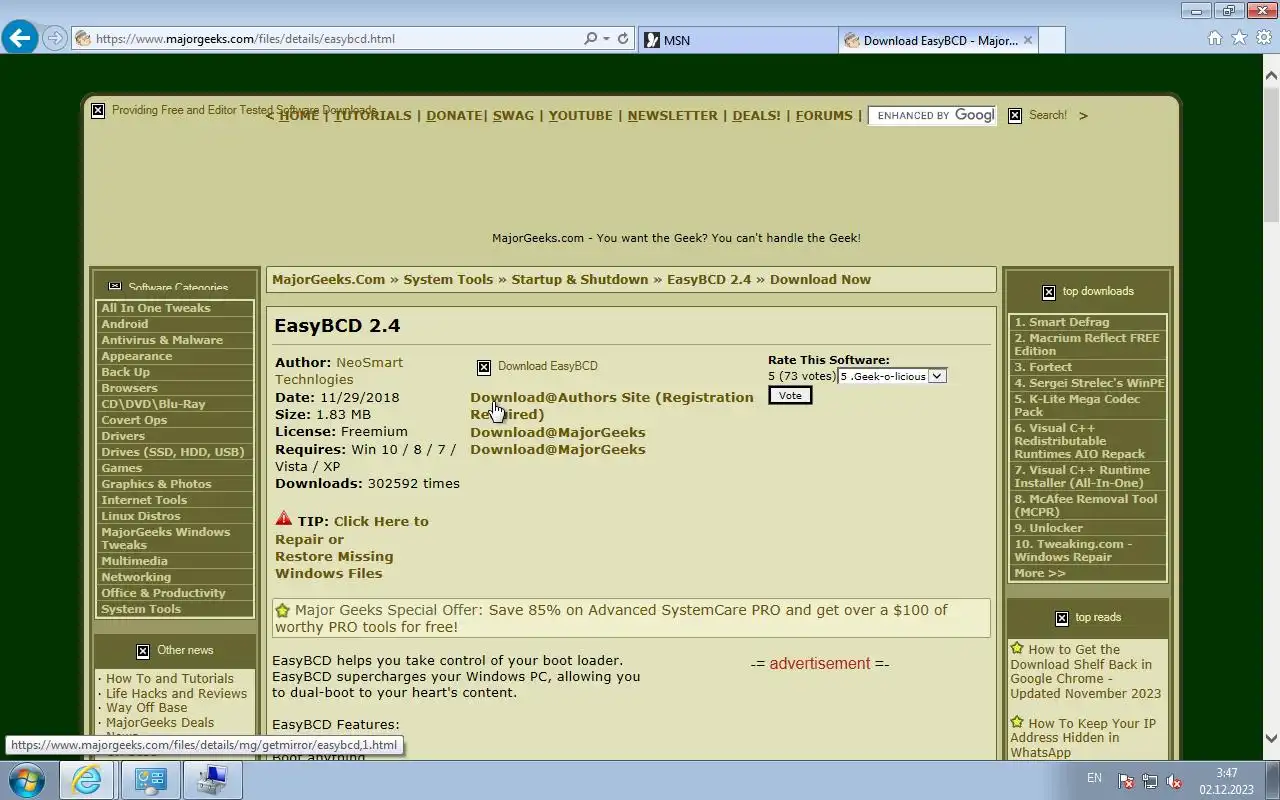
Task: Click the broken image icon beside top reads
Action: 1062,618
